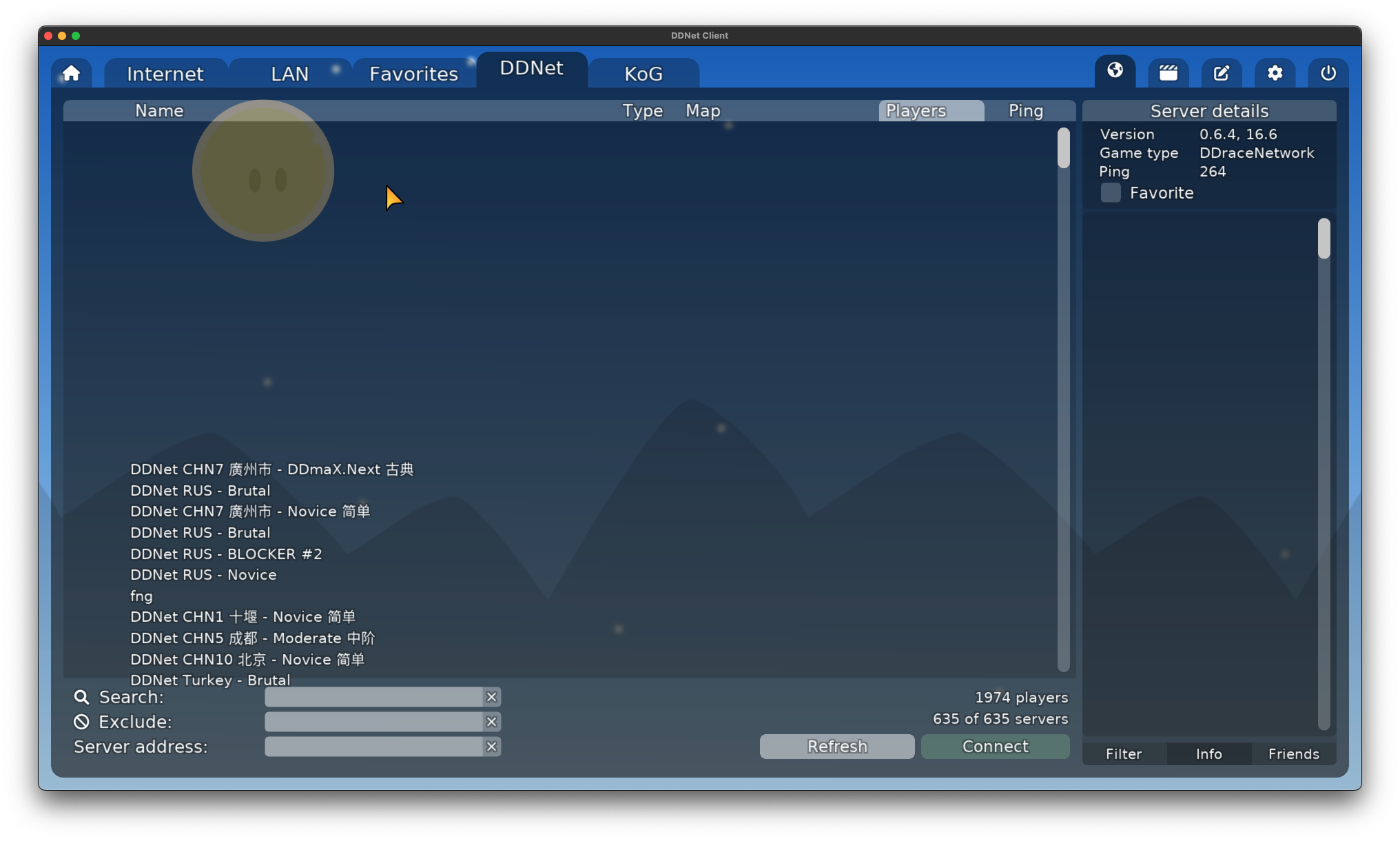
Task: Quit the client with the power icon
Action: pos(1328,72)
